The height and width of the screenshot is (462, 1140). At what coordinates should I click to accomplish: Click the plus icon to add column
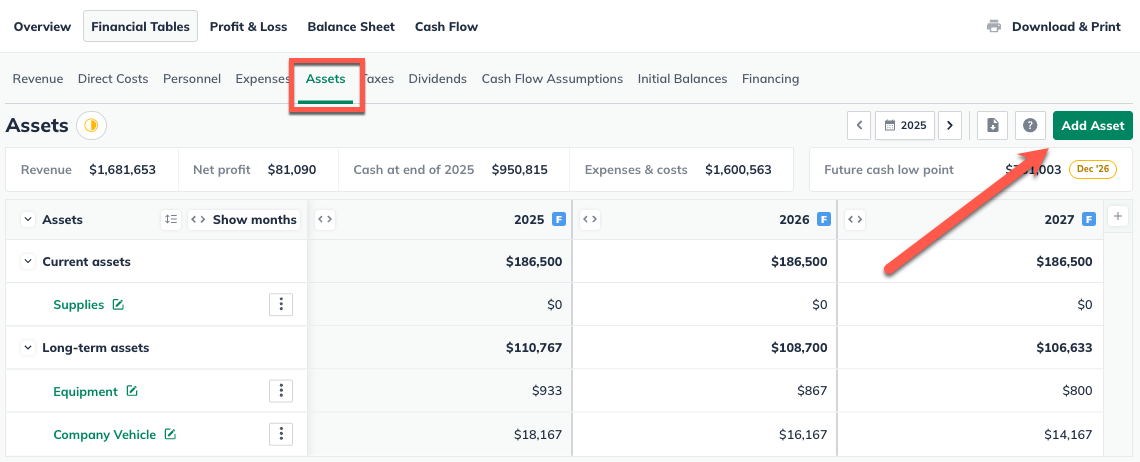point(1118,216)
